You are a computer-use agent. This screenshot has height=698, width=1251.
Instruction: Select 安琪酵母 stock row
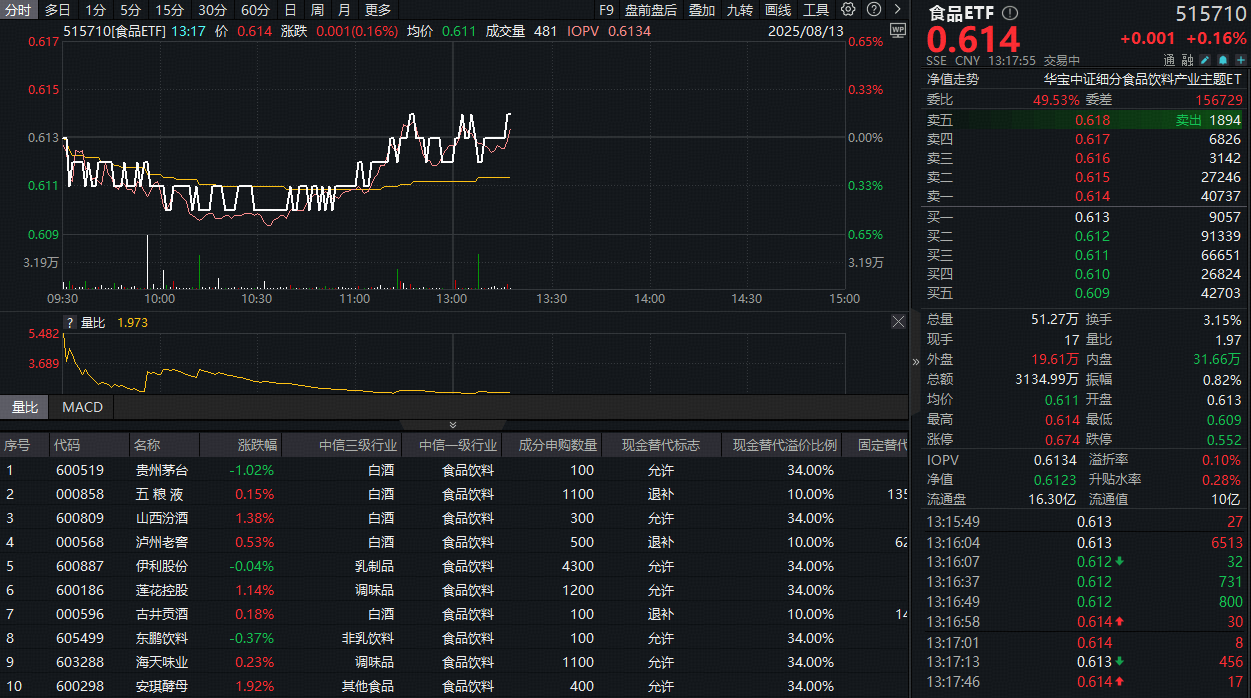(455, 686)
